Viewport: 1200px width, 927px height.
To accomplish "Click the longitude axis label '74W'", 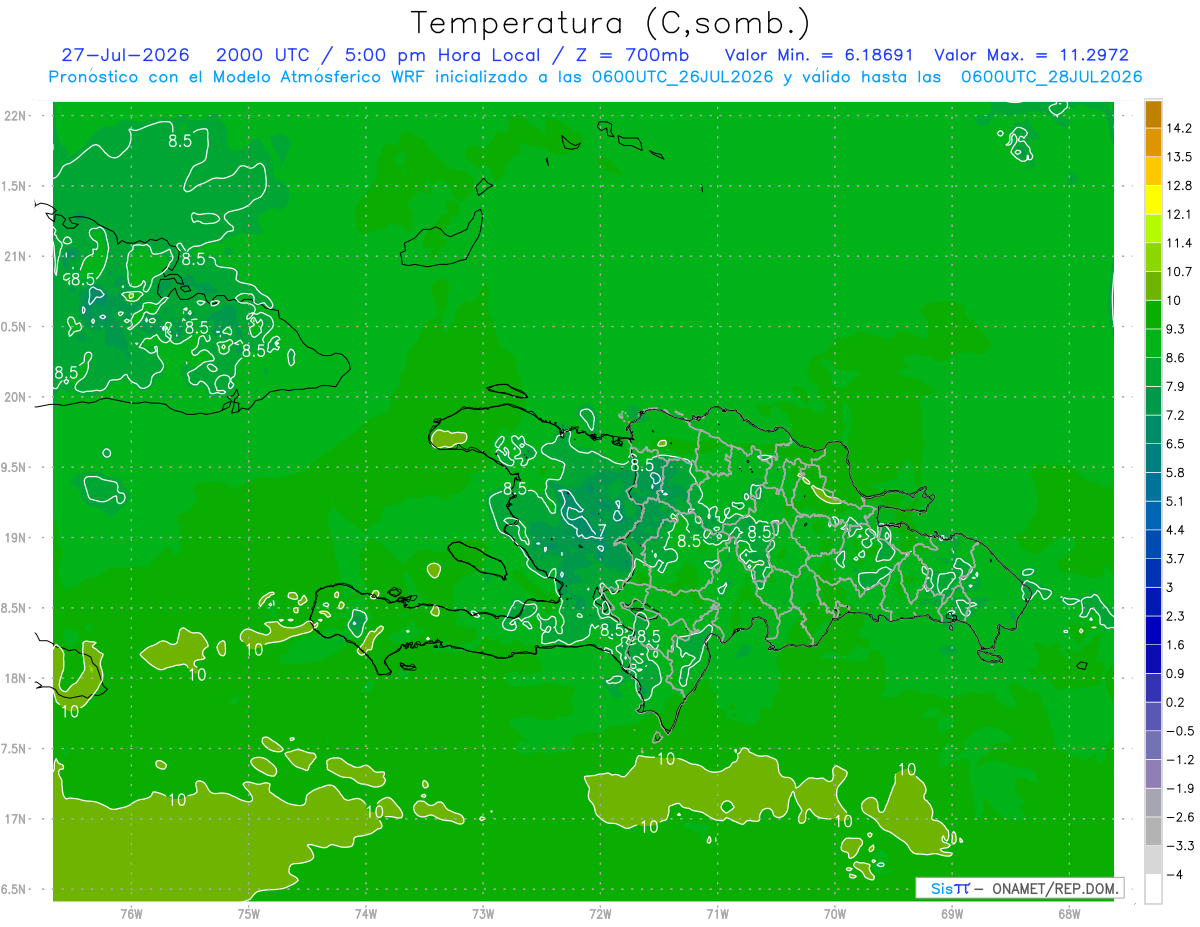I will [366, 913].
